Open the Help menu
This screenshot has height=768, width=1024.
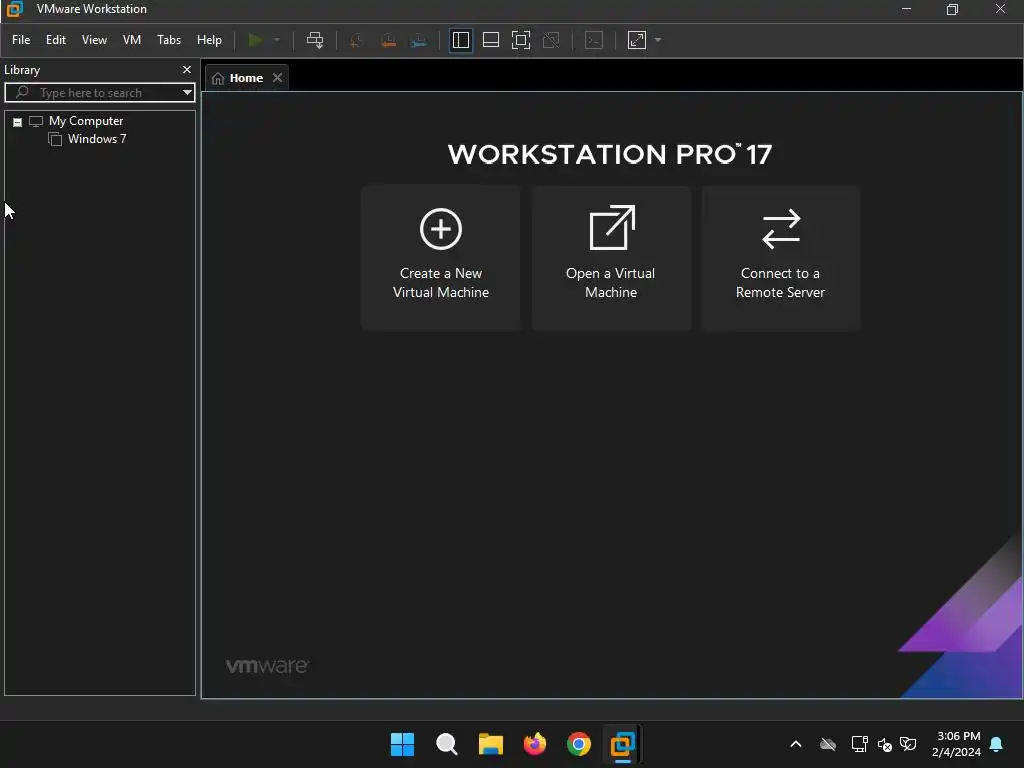(x=209, y=40)
